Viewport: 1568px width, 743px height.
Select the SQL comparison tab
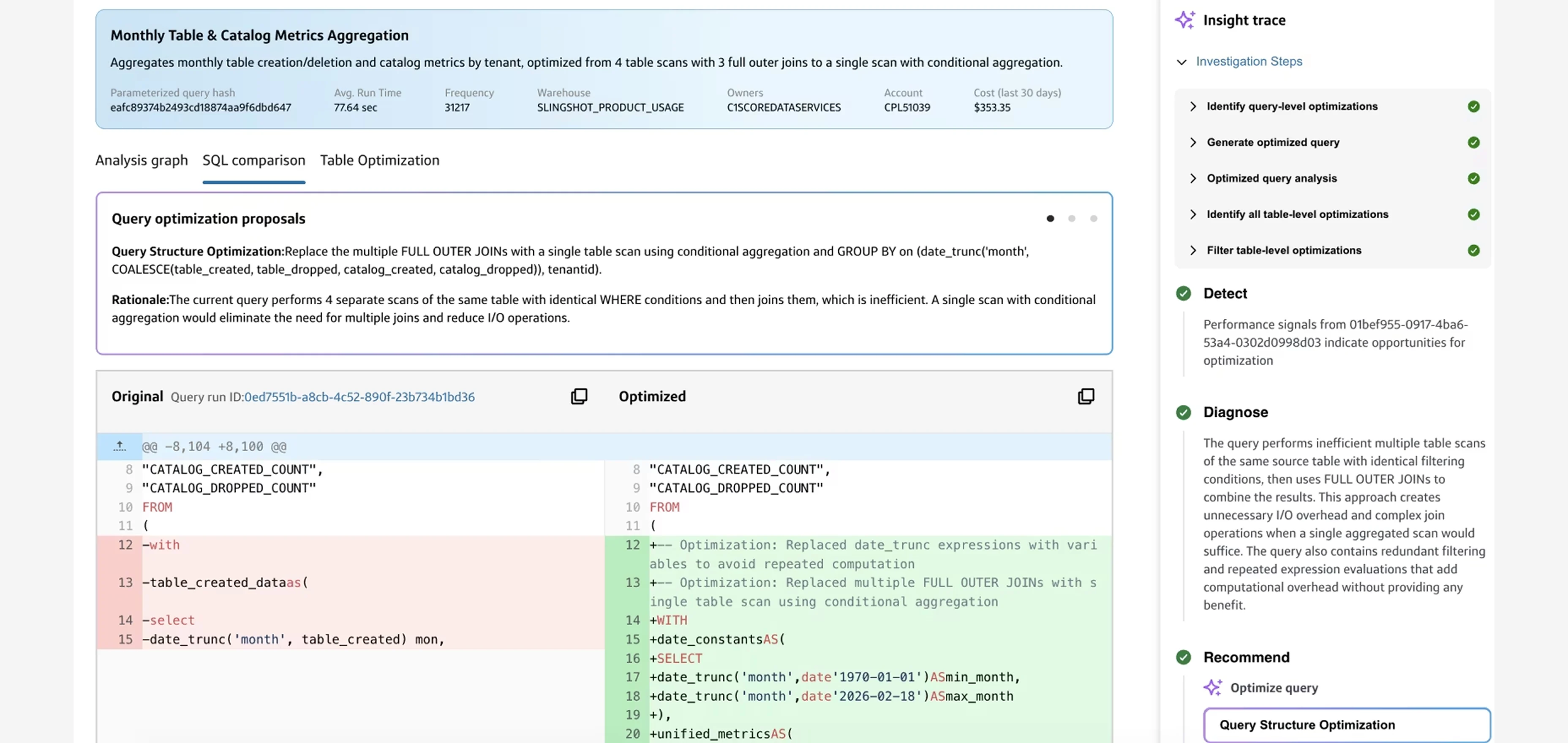[x=254, y=160]
